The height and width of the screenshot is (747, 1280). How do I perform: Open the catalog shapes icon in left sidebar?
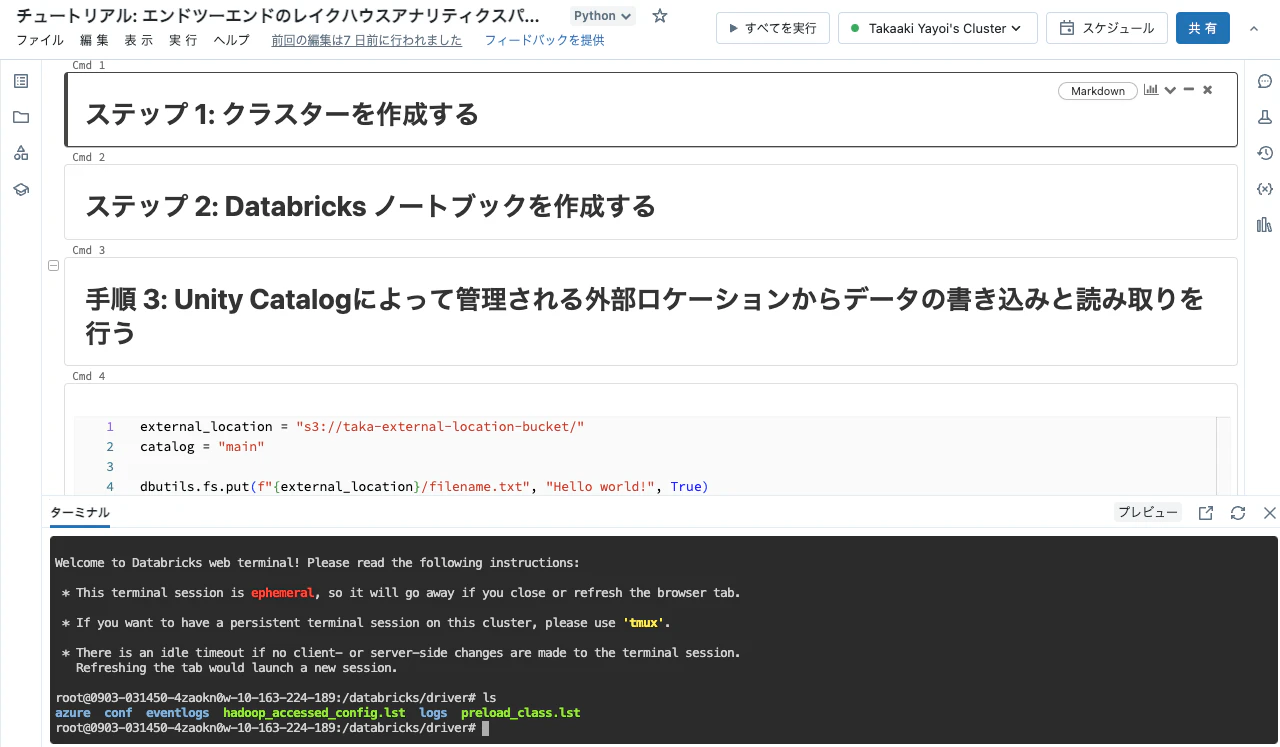point(21,153)
